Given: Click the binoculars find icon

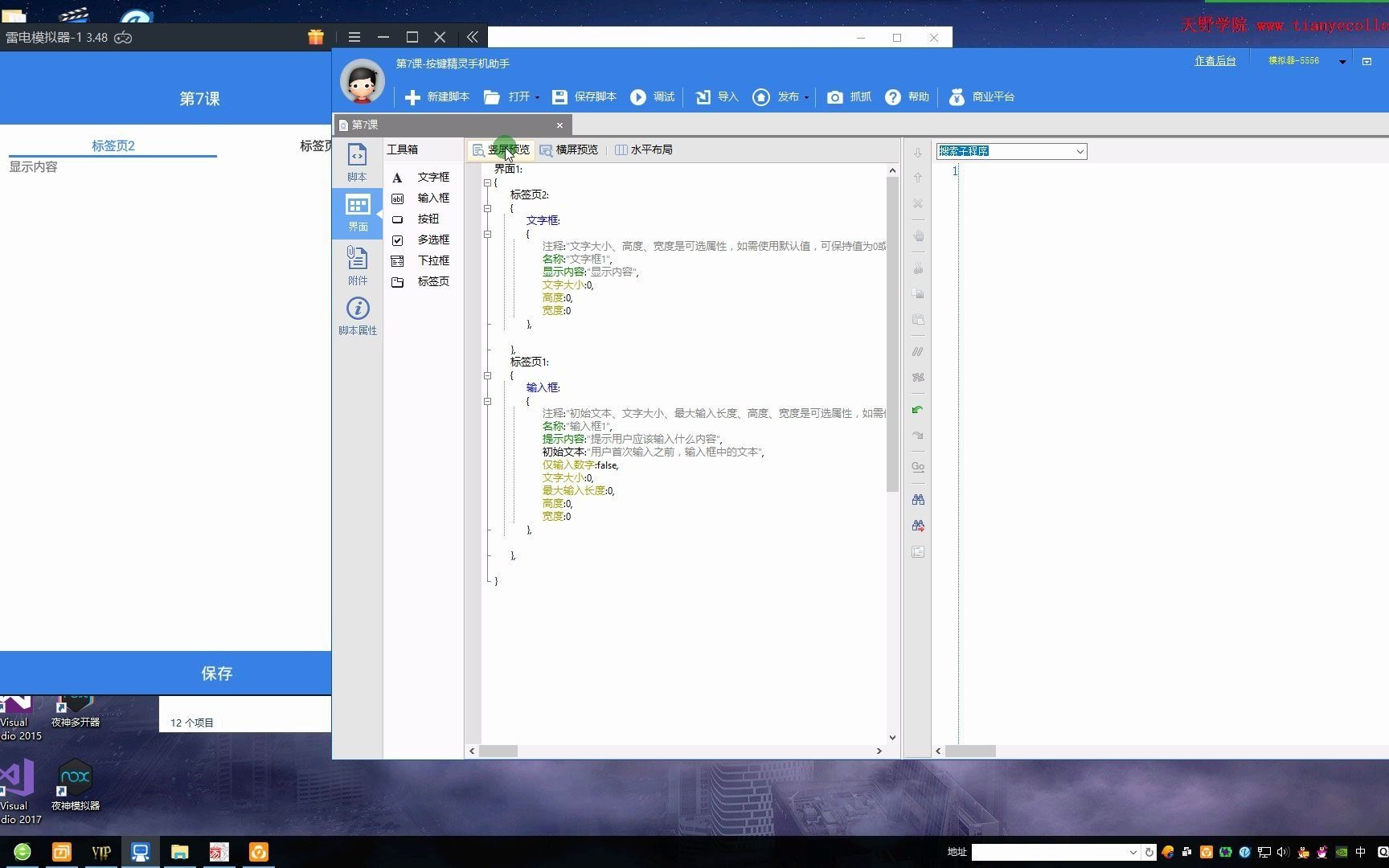Looking at the screenshot, I should 917,500.
